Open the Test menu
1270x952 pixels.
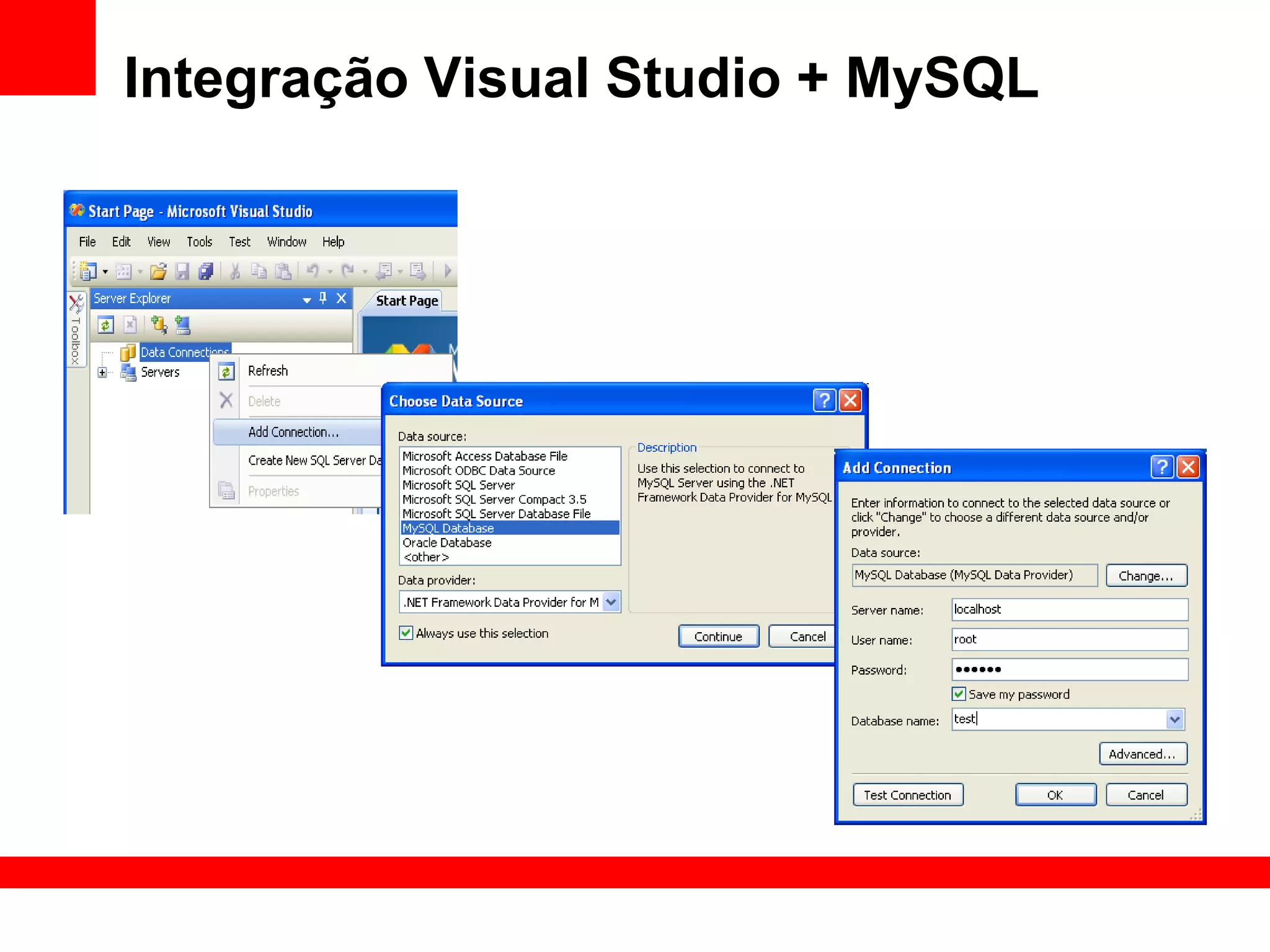pos(239,242)
